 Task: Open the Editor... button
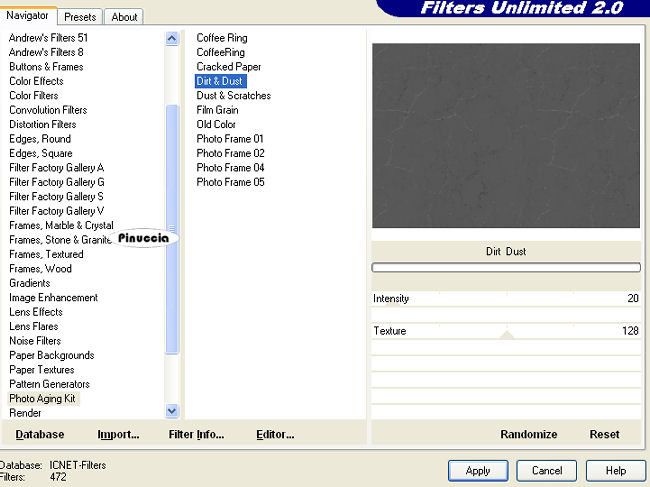[x=275, y=434]
